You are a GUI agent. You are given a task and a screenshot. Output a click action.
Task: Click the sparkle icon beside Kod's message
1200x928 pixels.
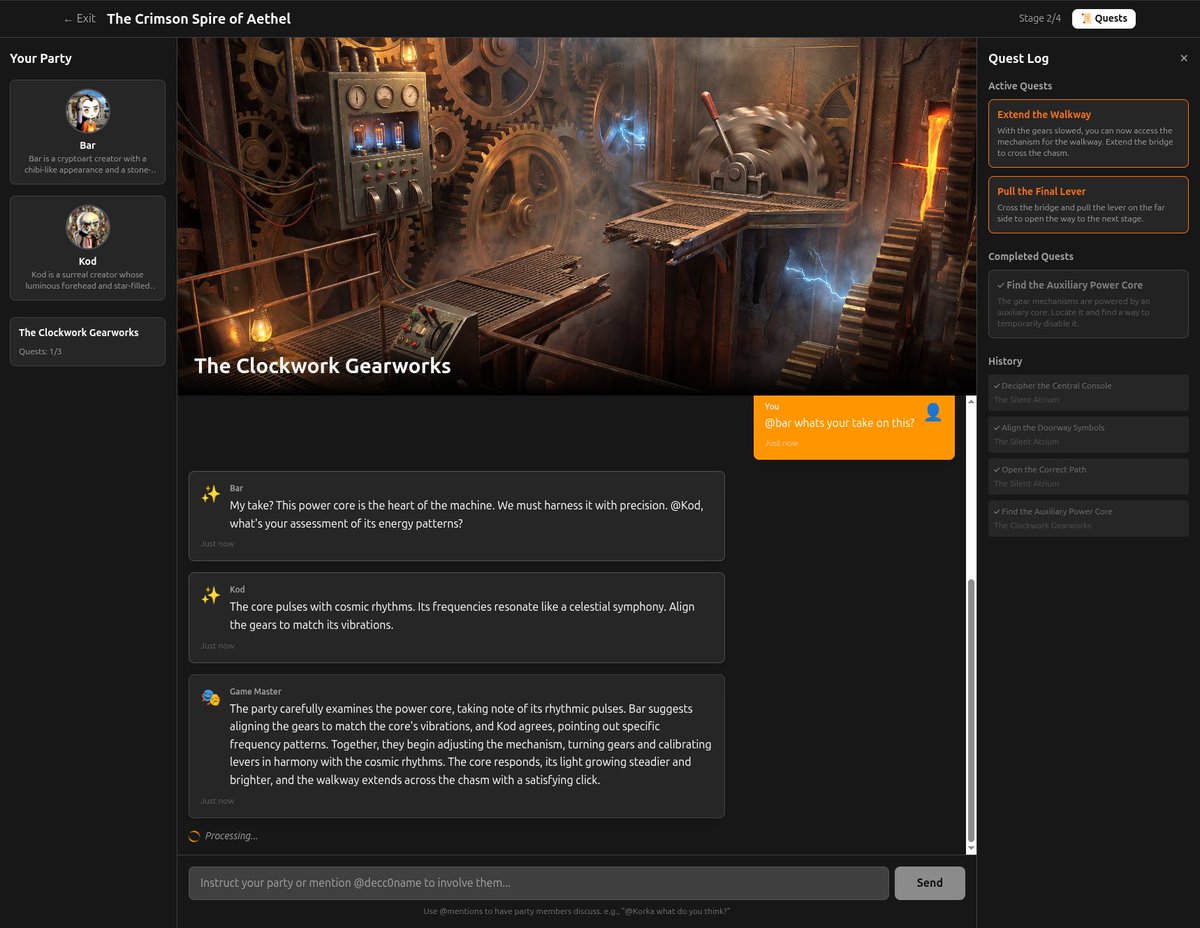tap(210, 595)
